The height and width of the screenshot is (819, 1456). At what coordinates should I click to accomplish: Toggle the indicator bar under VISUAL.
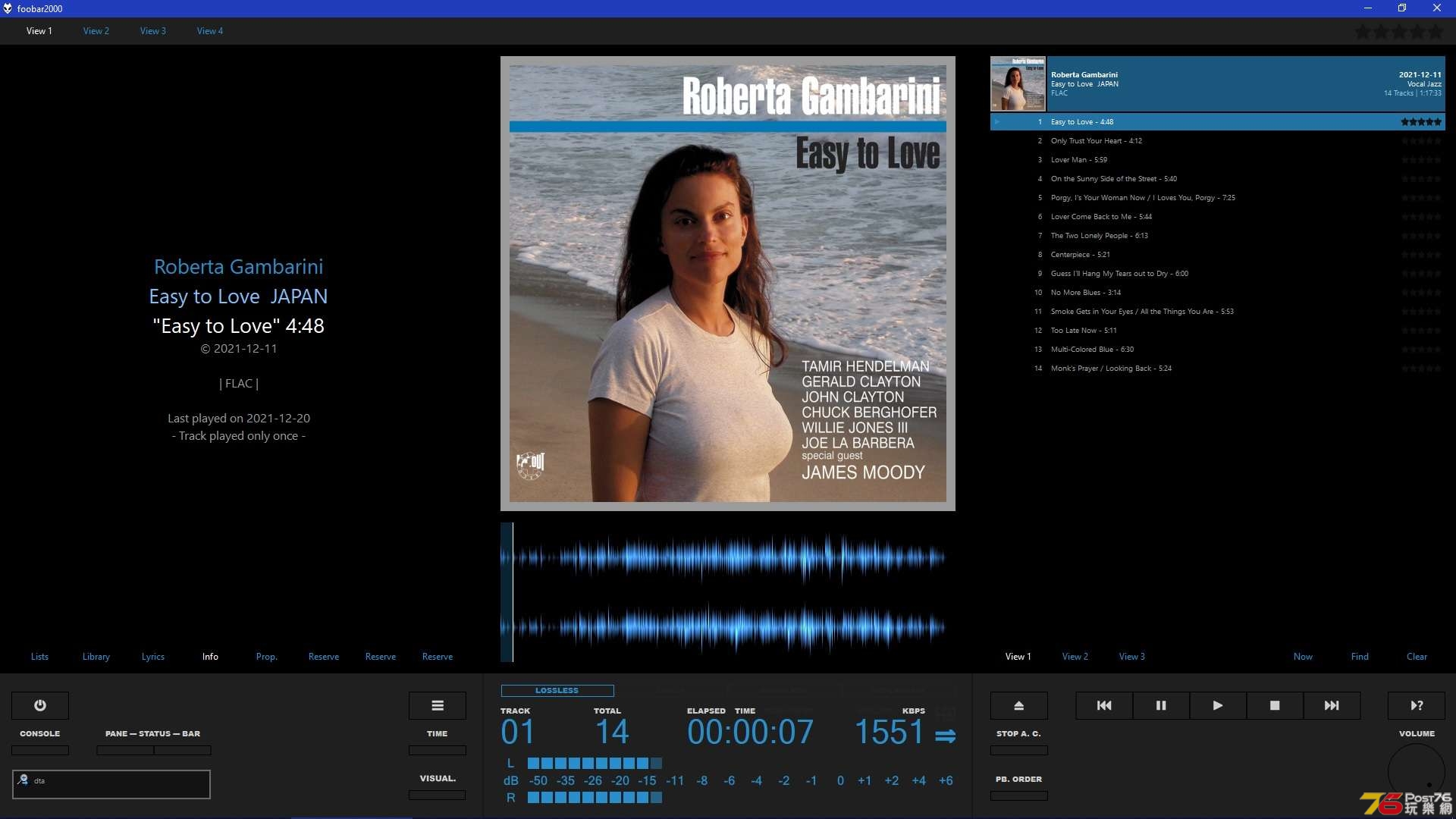(438, 795)
